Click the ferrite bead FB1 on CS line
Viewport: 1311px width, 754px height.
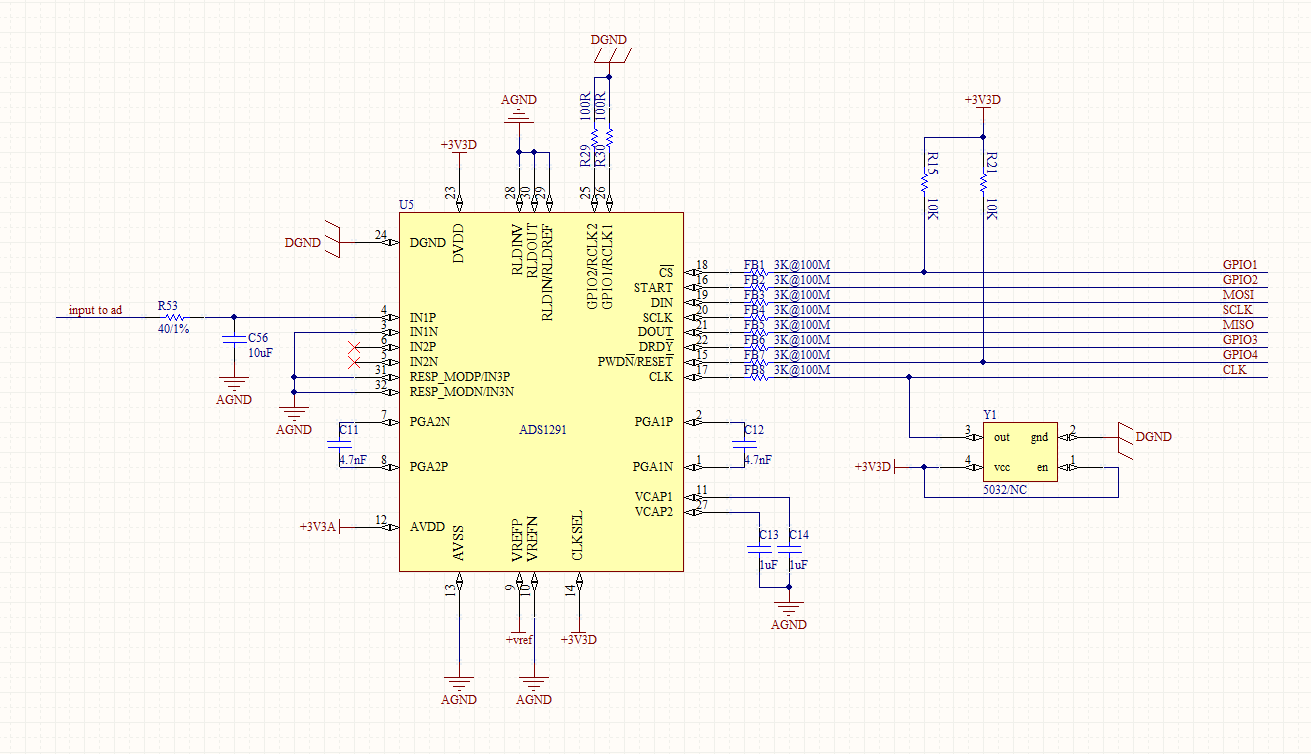[x=755, y=272]
